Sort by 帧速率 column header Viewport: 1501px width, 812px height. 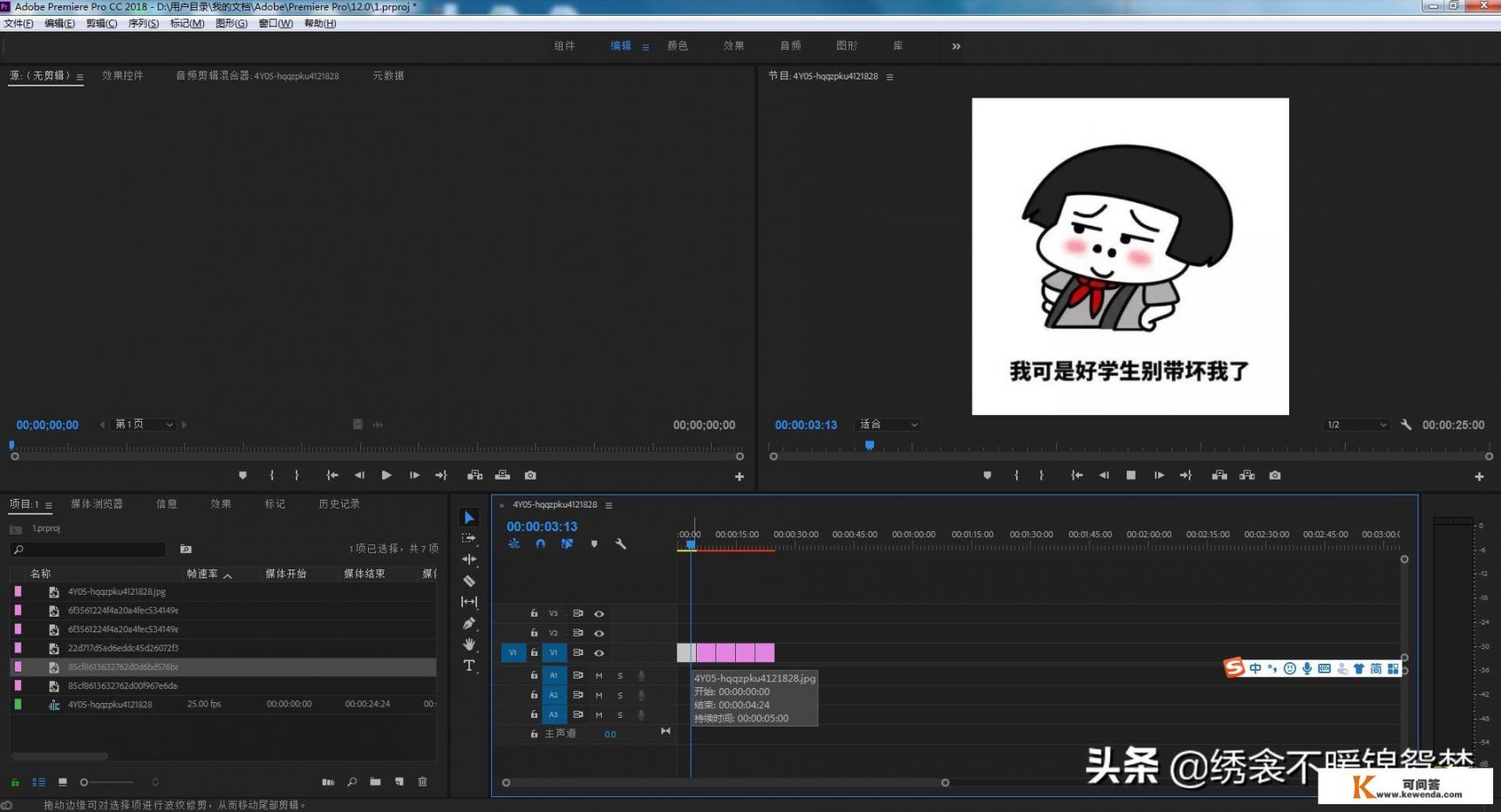pos(202,574)
